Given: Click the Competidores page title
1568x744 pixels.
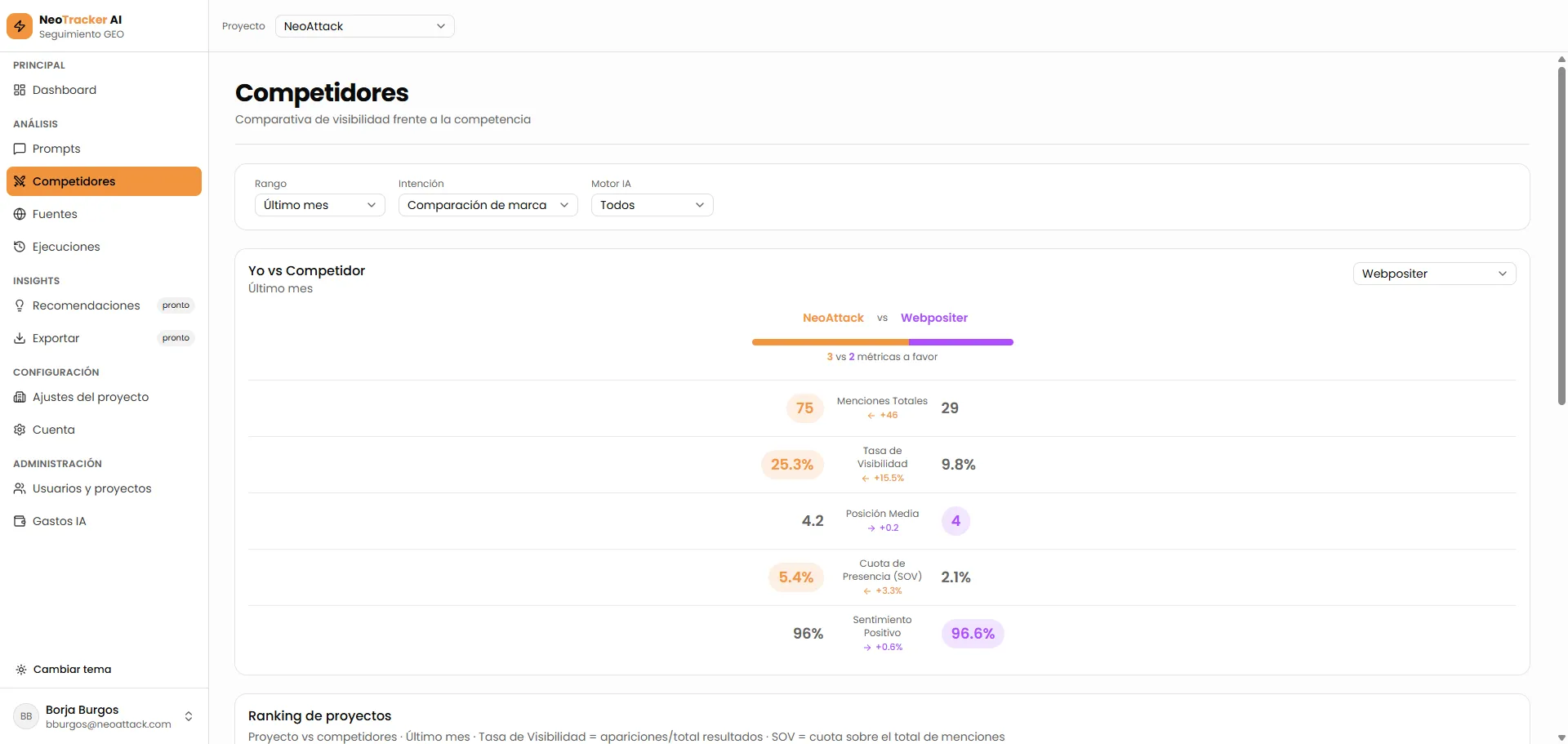Looking at the screenshot, I should coord(322,93).
